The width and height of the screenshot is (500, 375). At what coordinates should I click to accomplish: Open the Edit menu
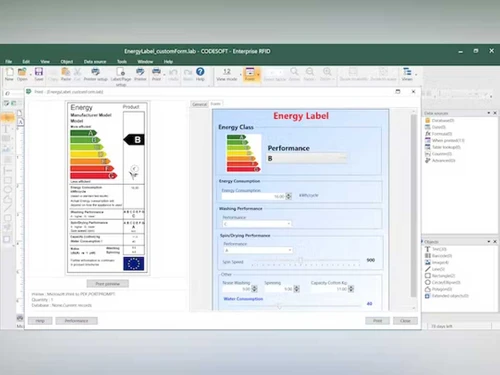pyautogui.click(x=26, y=62)
